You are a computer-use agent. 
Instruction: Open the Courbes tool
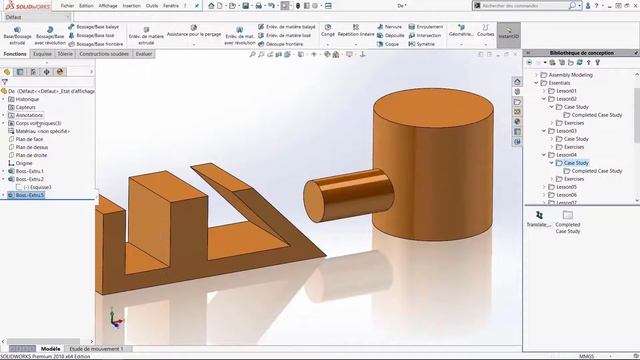point(485,31)
